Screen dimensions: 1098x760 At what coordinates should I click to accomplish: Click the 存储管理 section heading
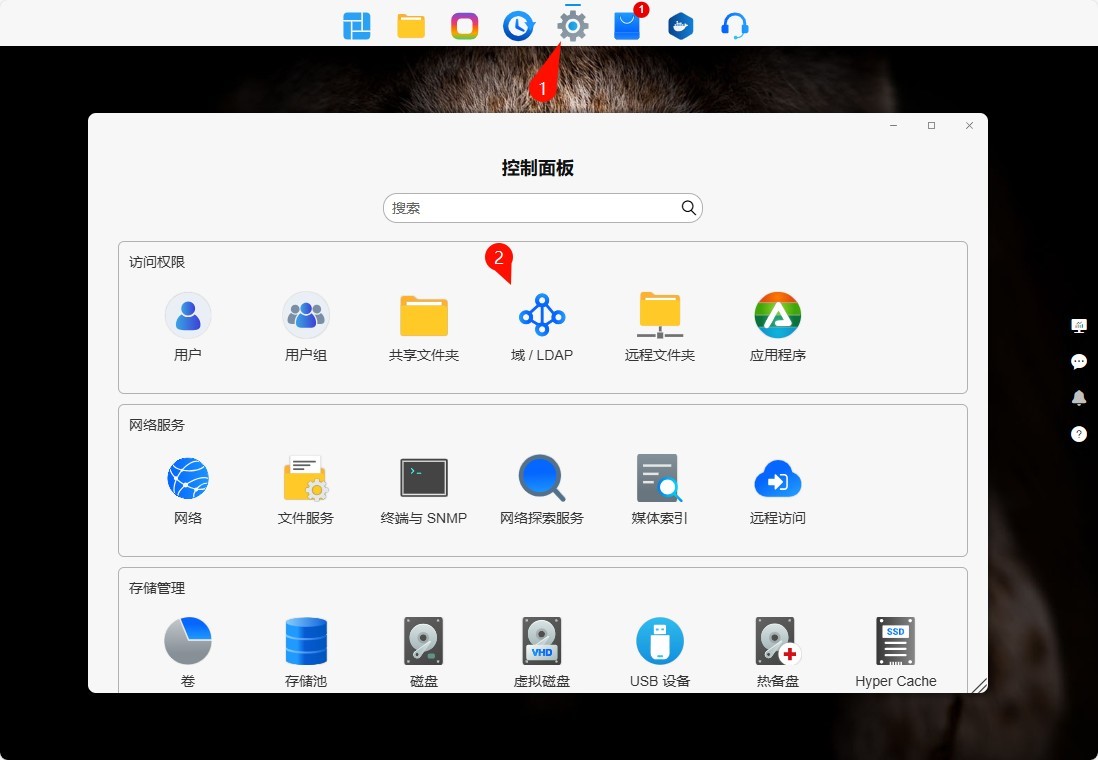[157, 588]
